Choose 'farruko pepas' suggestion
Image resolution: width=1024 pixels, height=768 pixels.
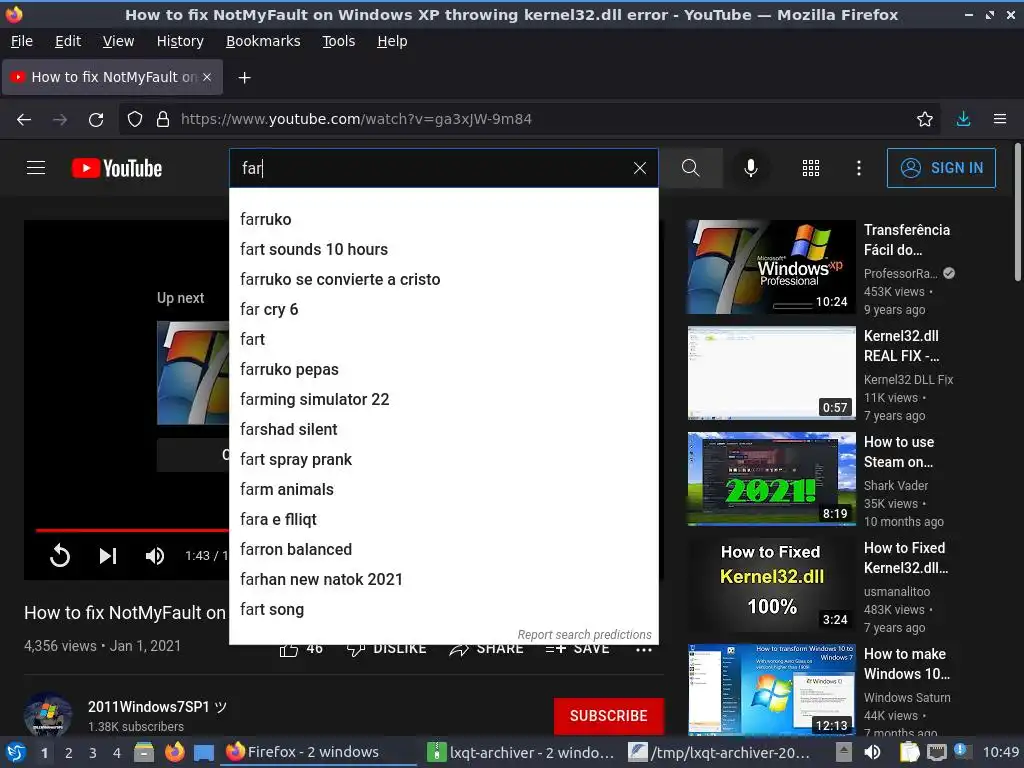tap(443, 370)
